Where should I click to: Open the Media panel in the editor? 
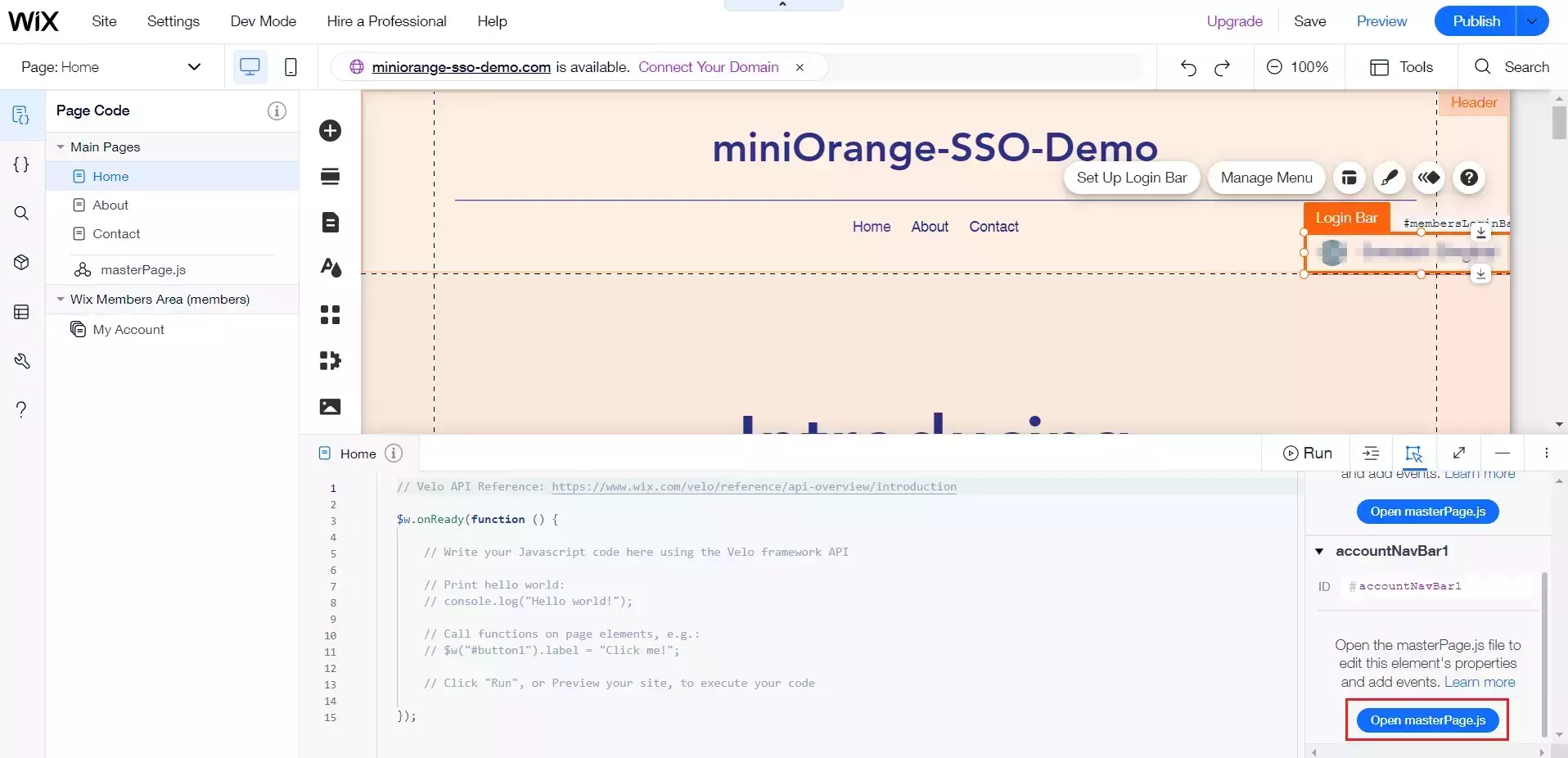[x=330, y=407]
